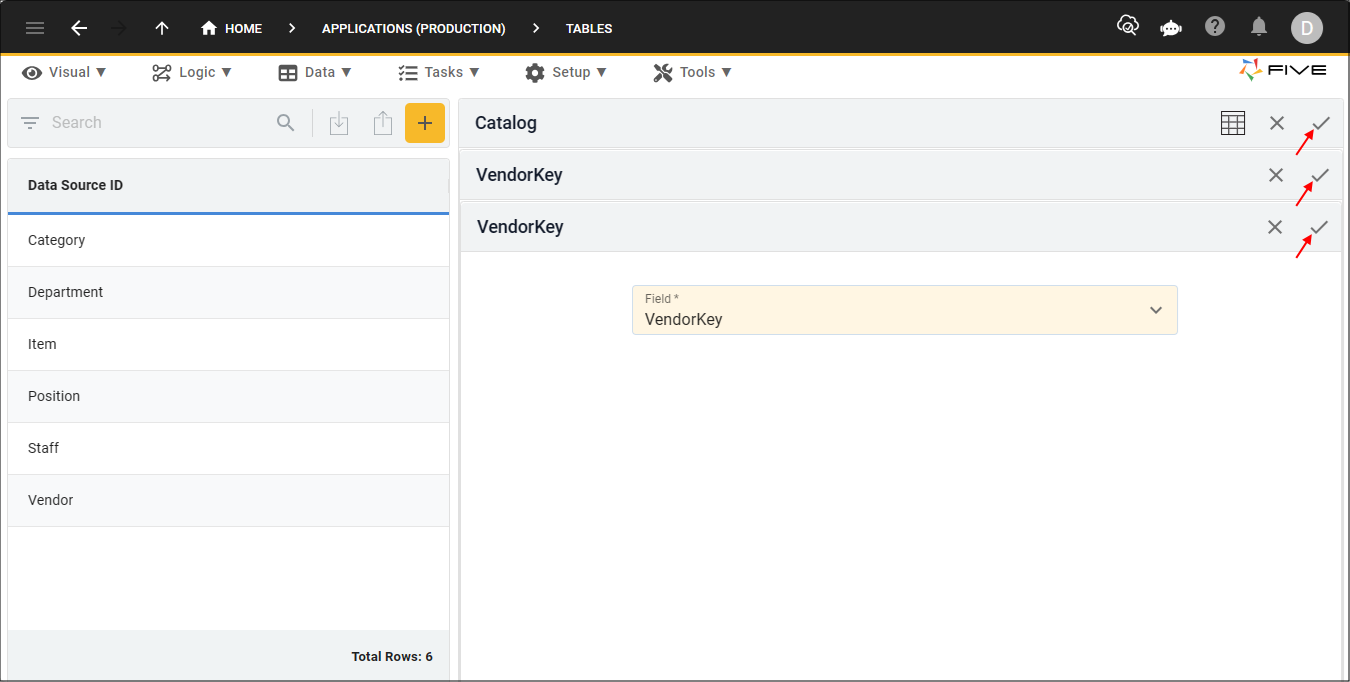This screenshot has width=1350, height=682.
Task: Open the user avatar D menu
Action: coord(1306,28)
